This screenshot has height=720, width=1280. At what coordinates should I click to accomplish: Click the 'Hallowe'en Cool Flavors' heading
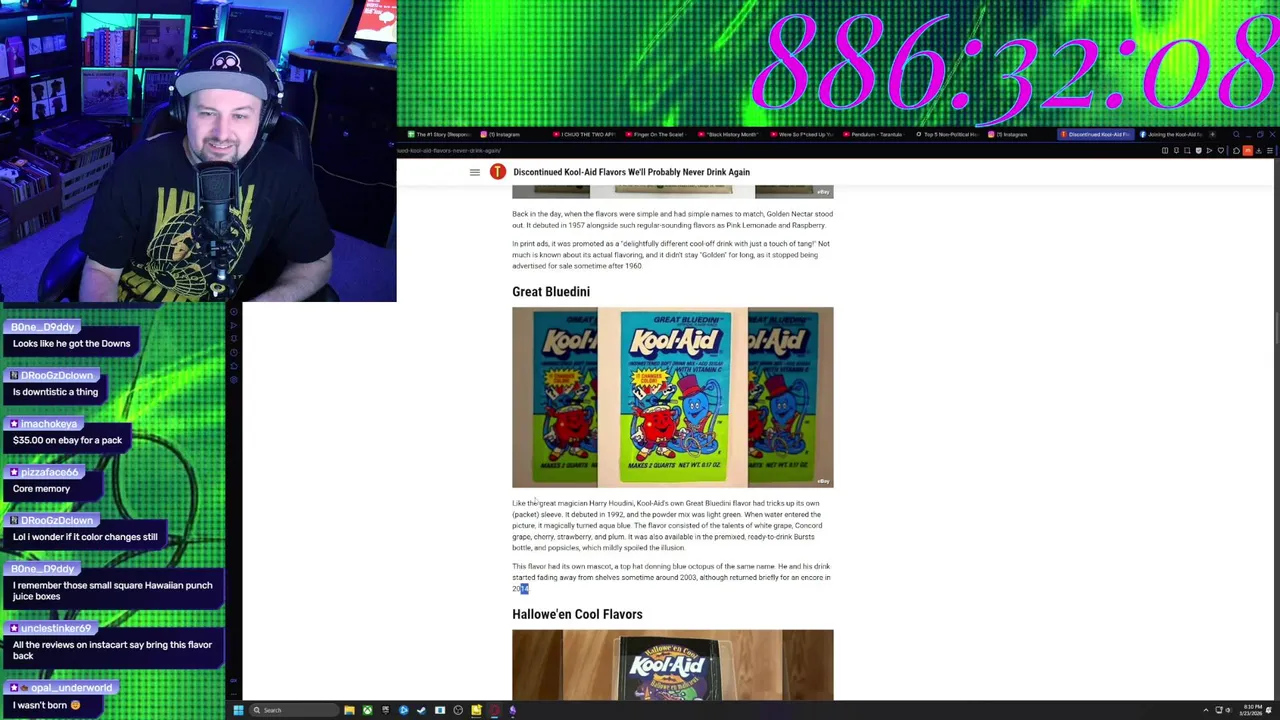coord(577,614)
